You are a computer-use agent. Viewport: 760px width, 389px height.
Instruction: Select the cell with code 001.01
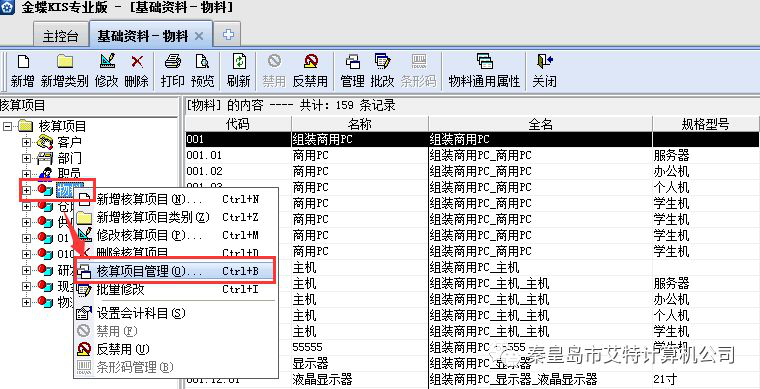[238, 156]
